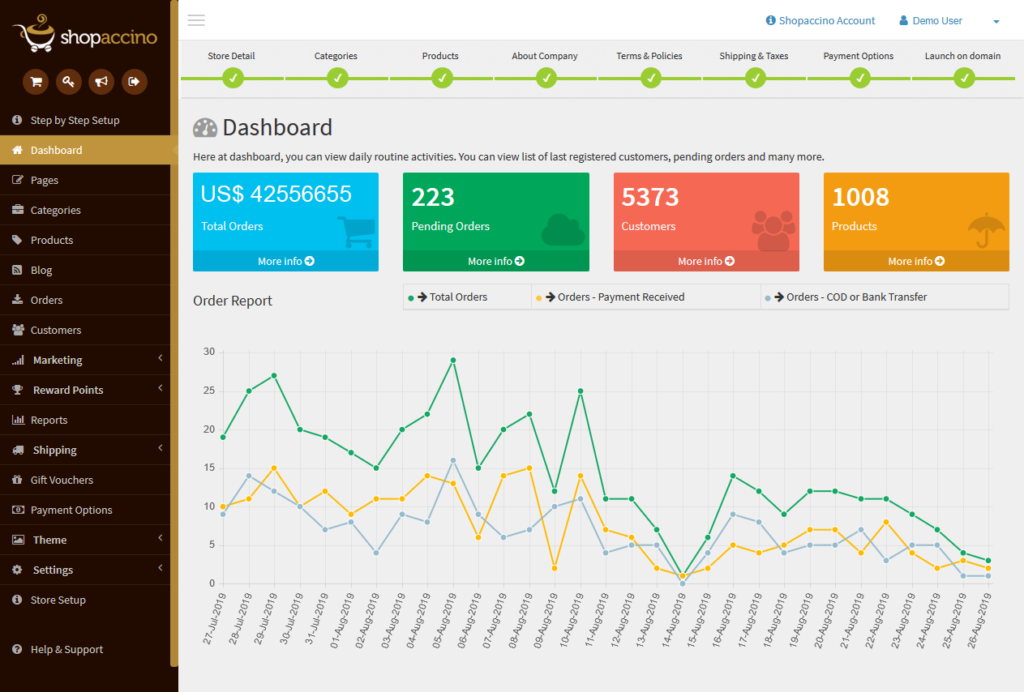Image resolution: width=1024 pixels, height=692 pixels.
Task: Go to Customers in the sidebar menu
Action: [x=55, y=330]
